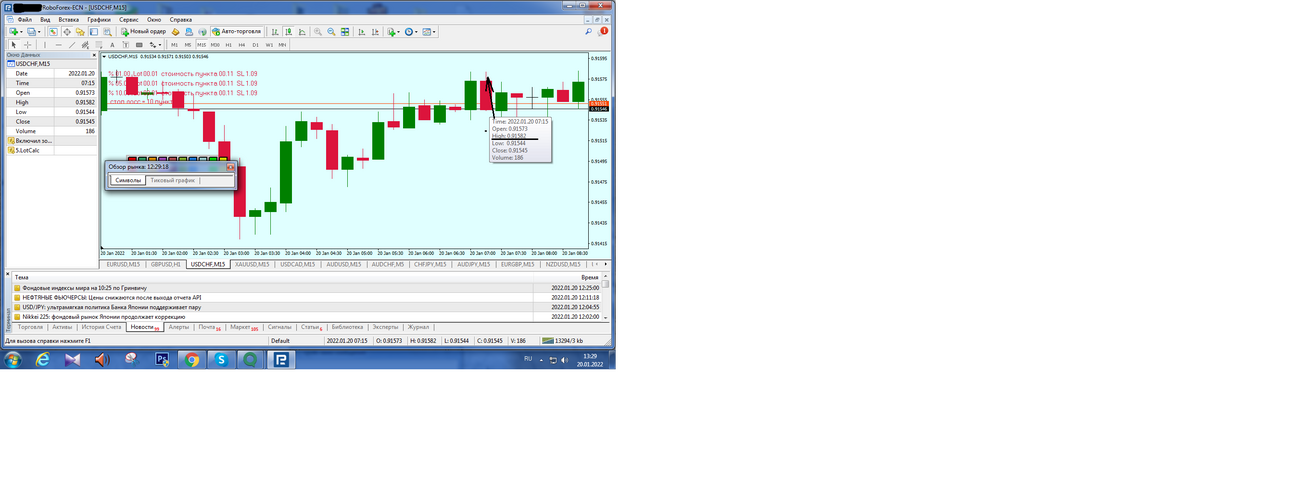Image resolution: width=1290 pixels, height=502 pixels.
Task: Open a new chart window icon
Action: pyautogui.click(x=13, y=31)
